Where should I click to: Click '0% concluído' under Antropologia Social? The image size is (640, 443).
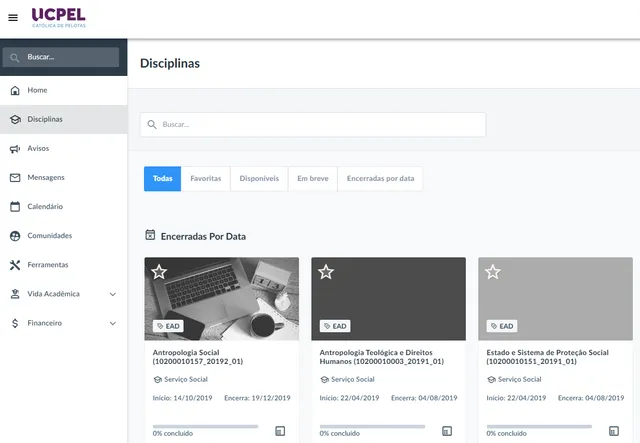click(x=173, y=433)
